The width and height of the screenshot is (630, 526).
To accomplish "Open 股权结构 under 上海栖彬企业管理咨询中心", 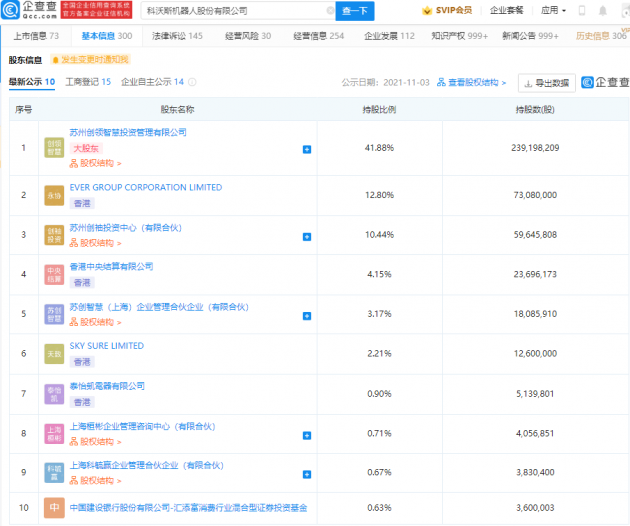I will click(95, 442).
